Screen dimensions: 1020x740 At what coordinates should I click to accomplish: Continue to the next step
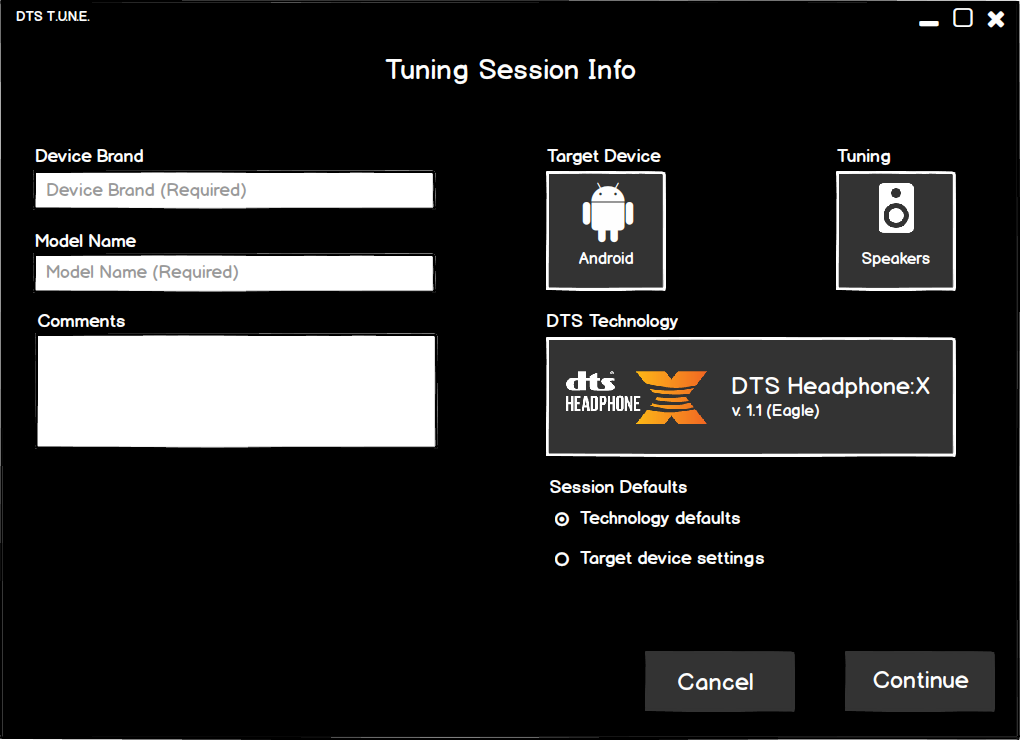920,681
